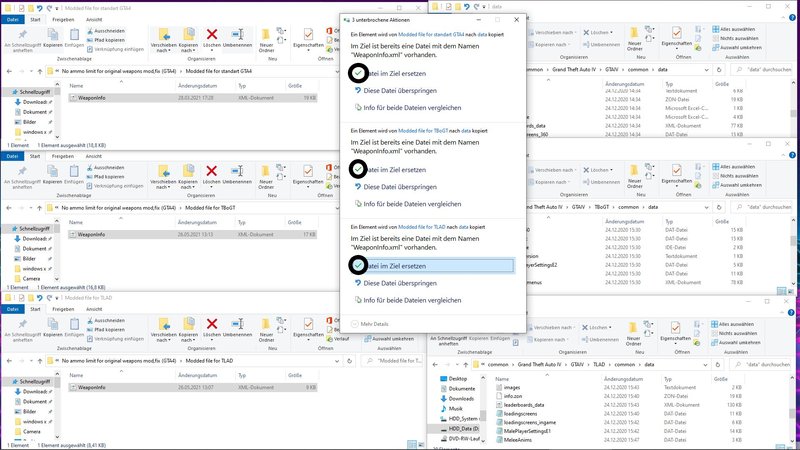Click Löschen icon in TBoGT mod window
Viewport: 800px width, 450px height.
click(212, 171)
